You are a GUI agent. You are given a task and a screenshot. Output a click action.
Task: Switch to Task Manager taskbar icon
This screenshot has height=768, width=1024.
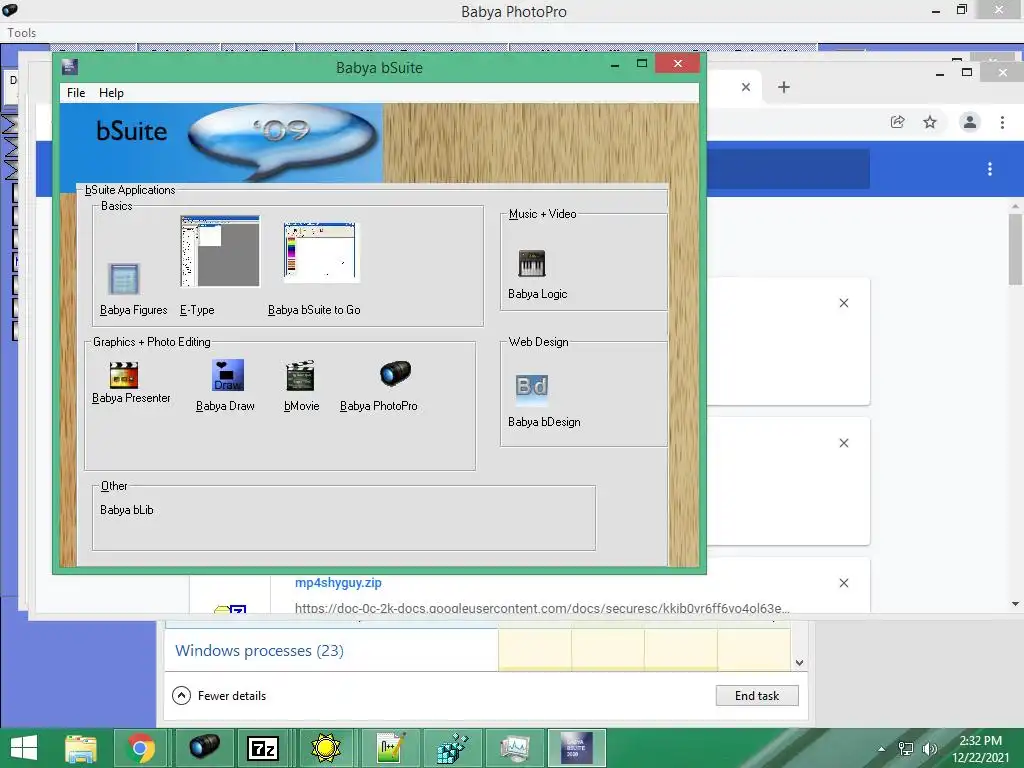point(515,748)
